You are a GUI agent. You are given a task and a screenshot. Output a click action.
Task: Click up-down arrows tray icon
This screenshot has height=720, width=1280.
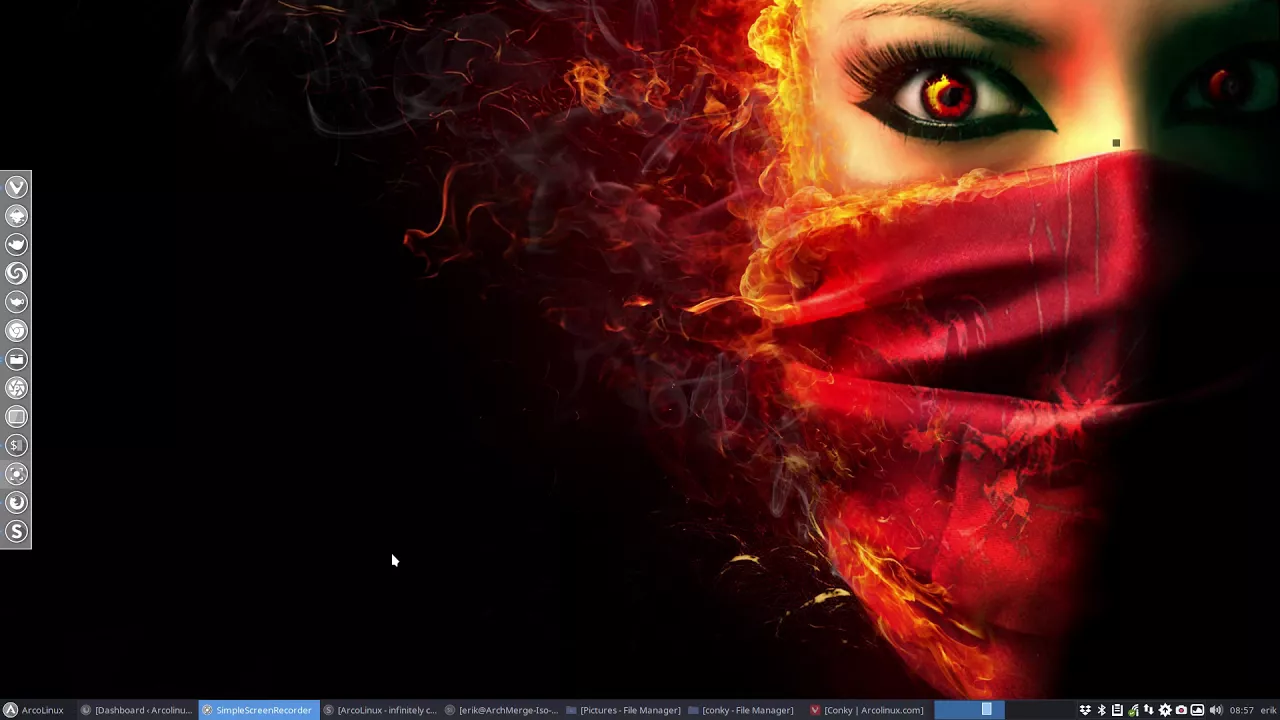[1149, 710]
